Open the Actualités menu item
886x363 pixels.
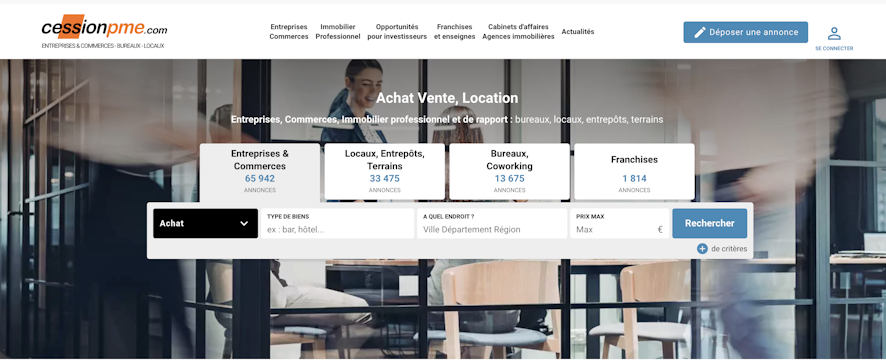click(577, 32)
